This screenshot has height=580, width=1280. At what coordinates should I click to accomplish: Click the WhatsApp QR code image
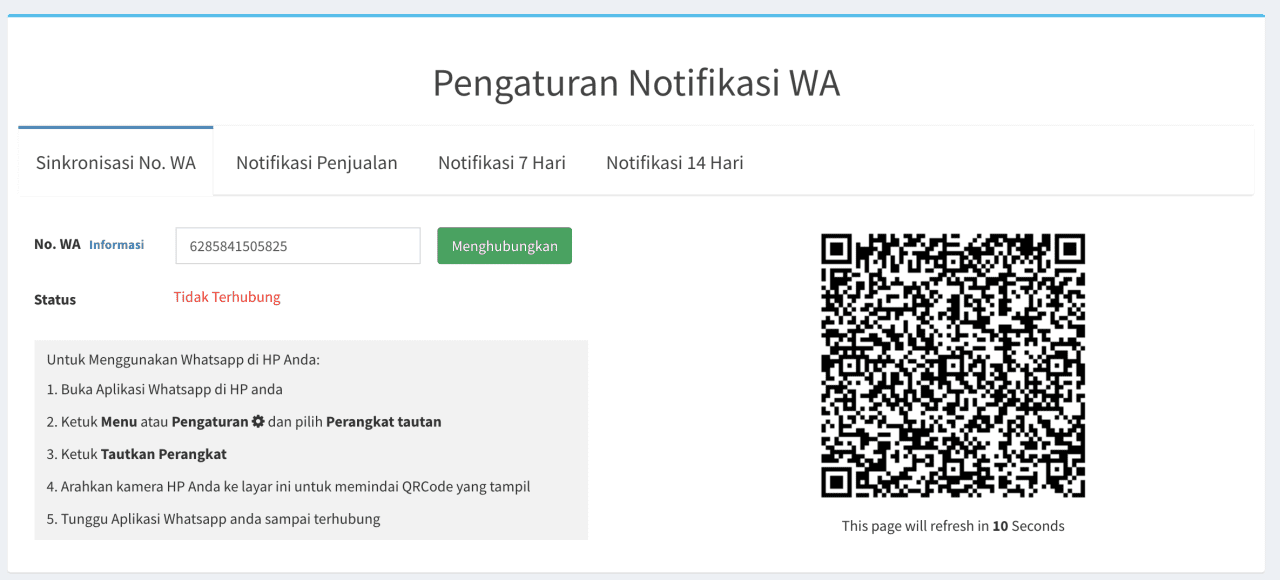click(953, 365)
